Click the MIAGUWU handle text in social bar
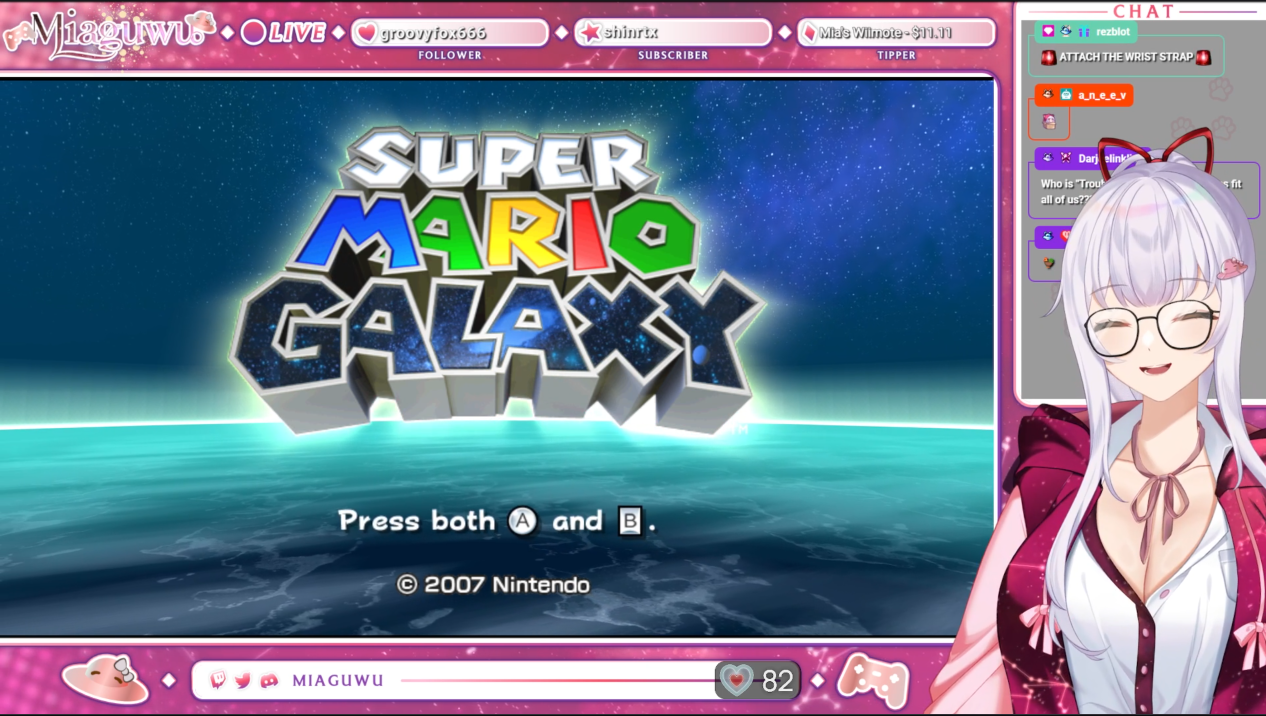Viewport: 1266px width, 716px height. tap(338, 681)
